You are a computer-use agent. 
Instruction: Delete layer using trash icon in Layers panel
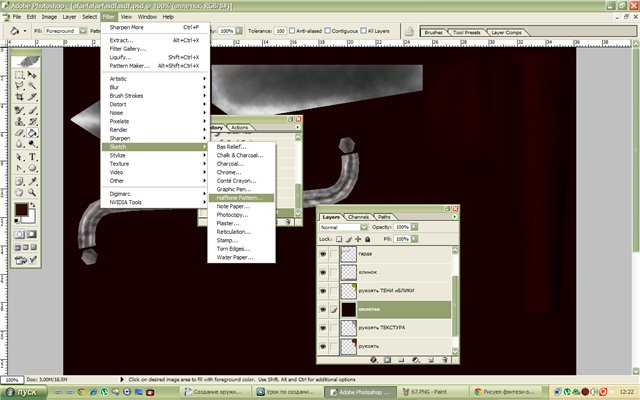pyautogui.click(x=445, y=360)
